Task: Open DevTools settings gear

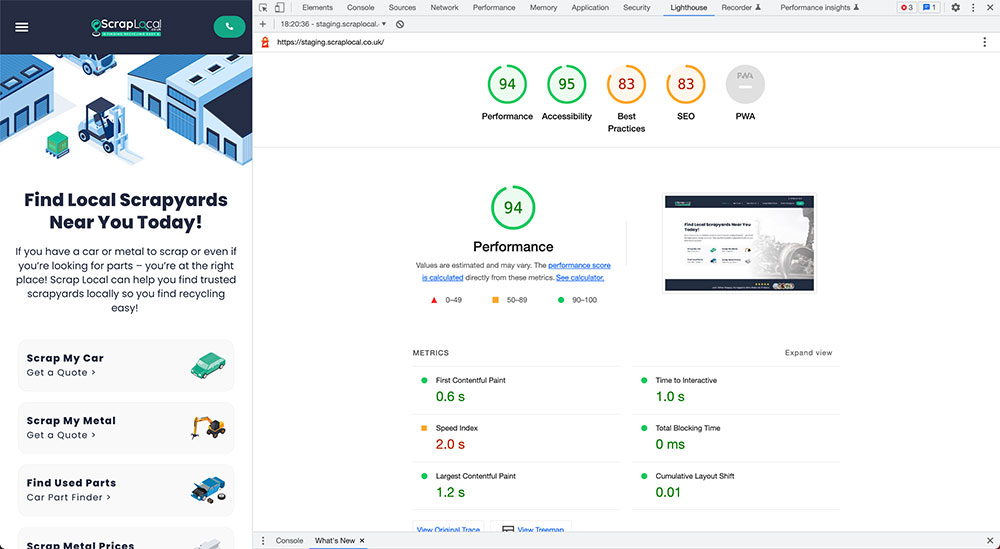Action: click(955, 8)
